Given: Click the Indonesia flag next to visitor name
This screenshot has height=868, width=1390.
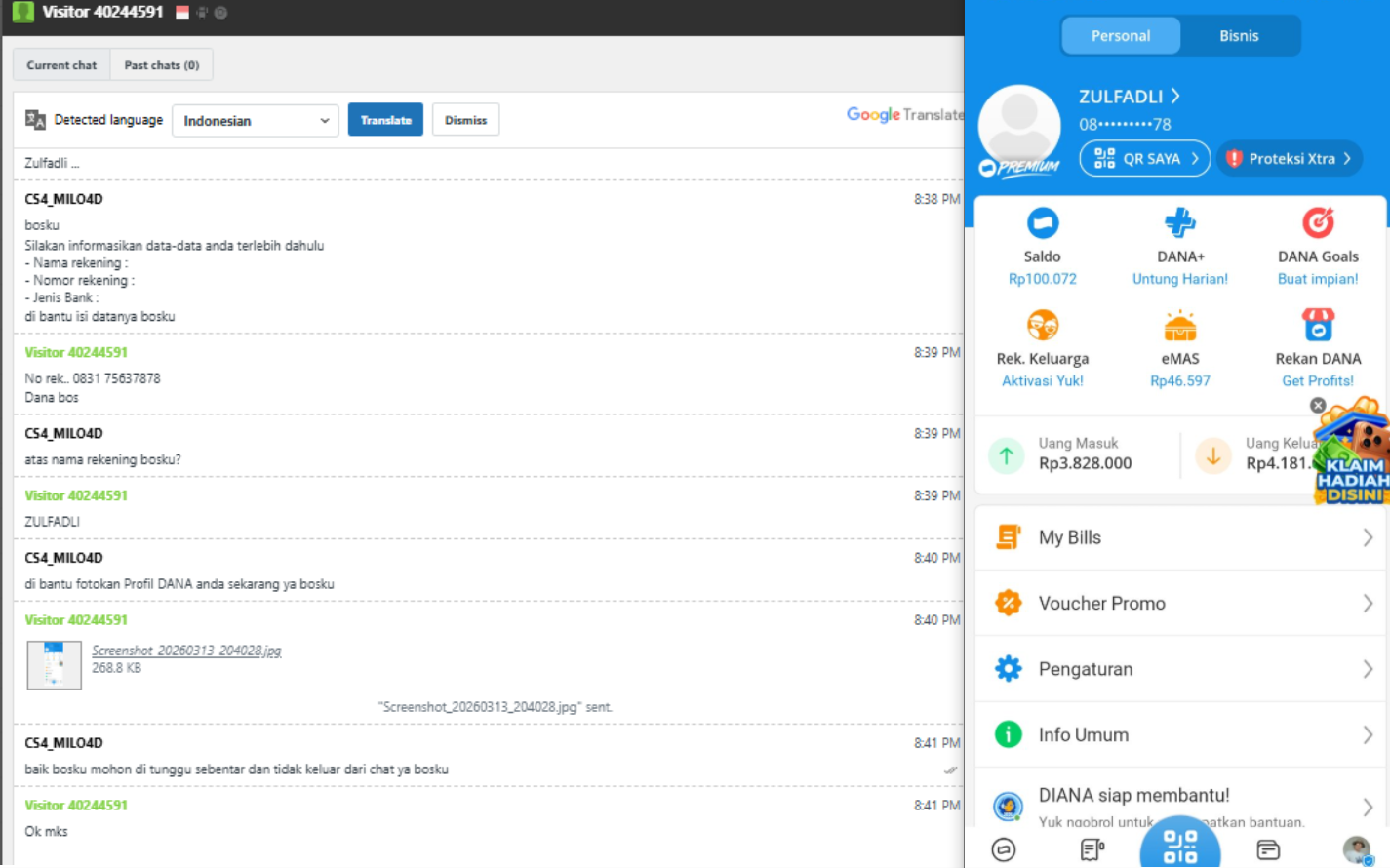Looking at the screenshot, I should pos(182,13).
